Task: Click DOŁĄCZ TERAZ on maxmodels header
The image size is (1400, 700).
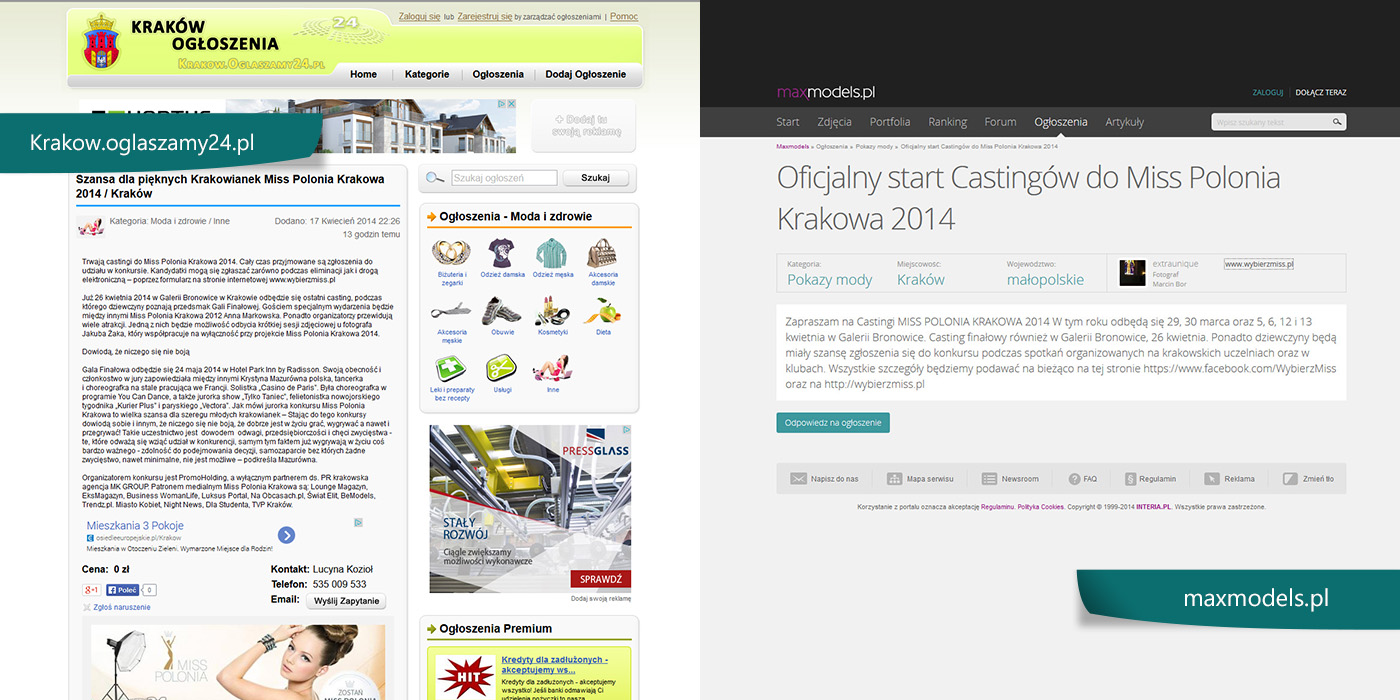Action: pos(1321,93)
